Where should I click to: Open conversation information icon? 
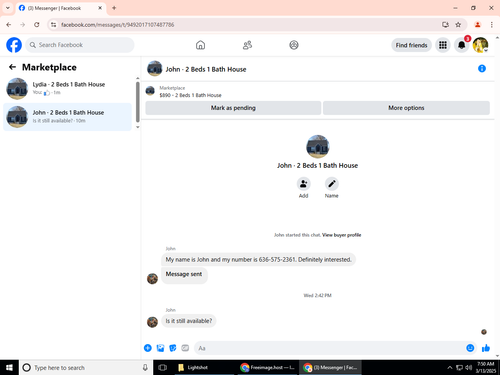point(482,69)
